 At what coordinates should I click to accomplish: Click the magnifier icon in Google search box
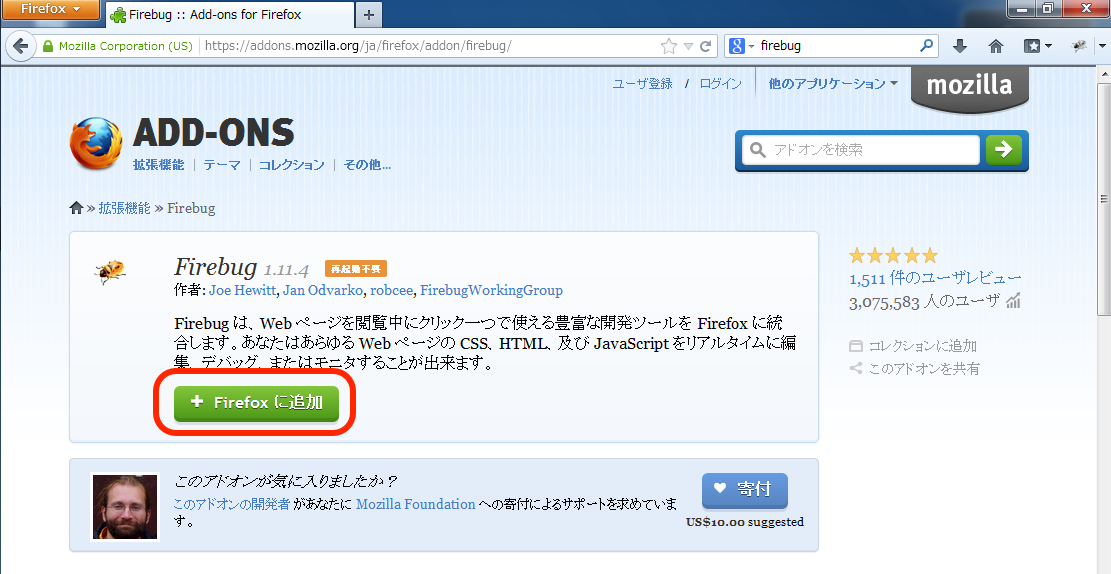(926, 46)
